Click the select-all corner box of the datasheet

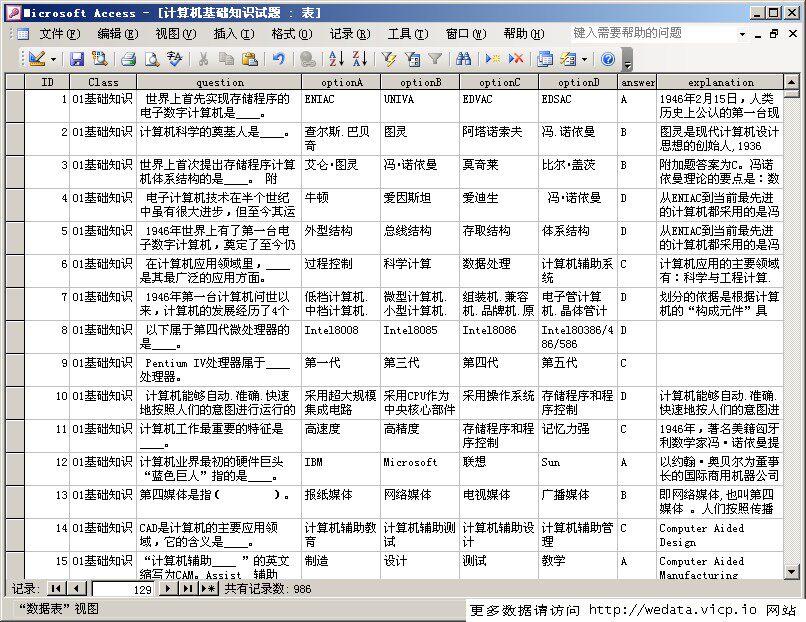tap(15, 82)
